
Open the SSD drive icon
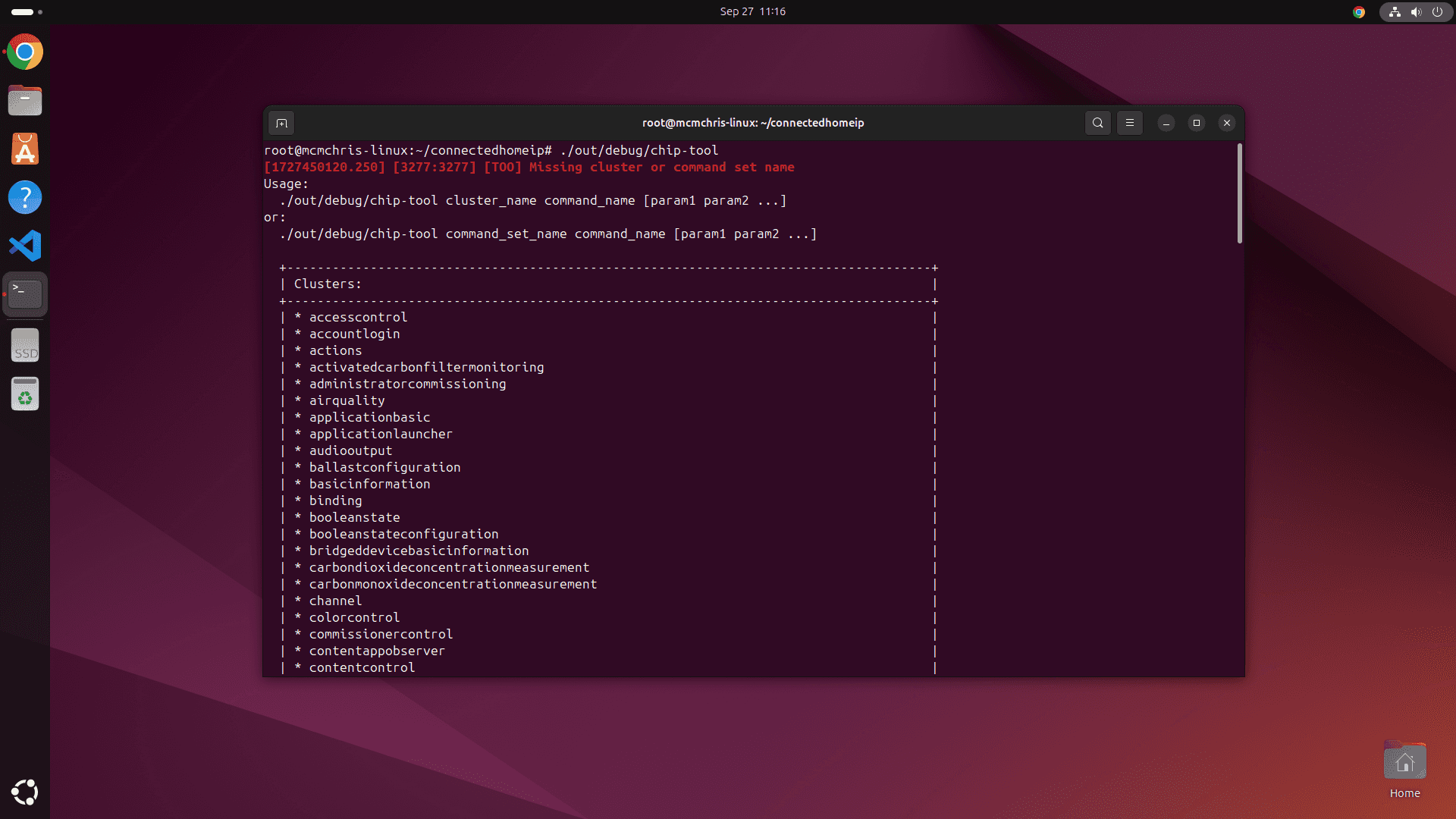tap(25, 346)
